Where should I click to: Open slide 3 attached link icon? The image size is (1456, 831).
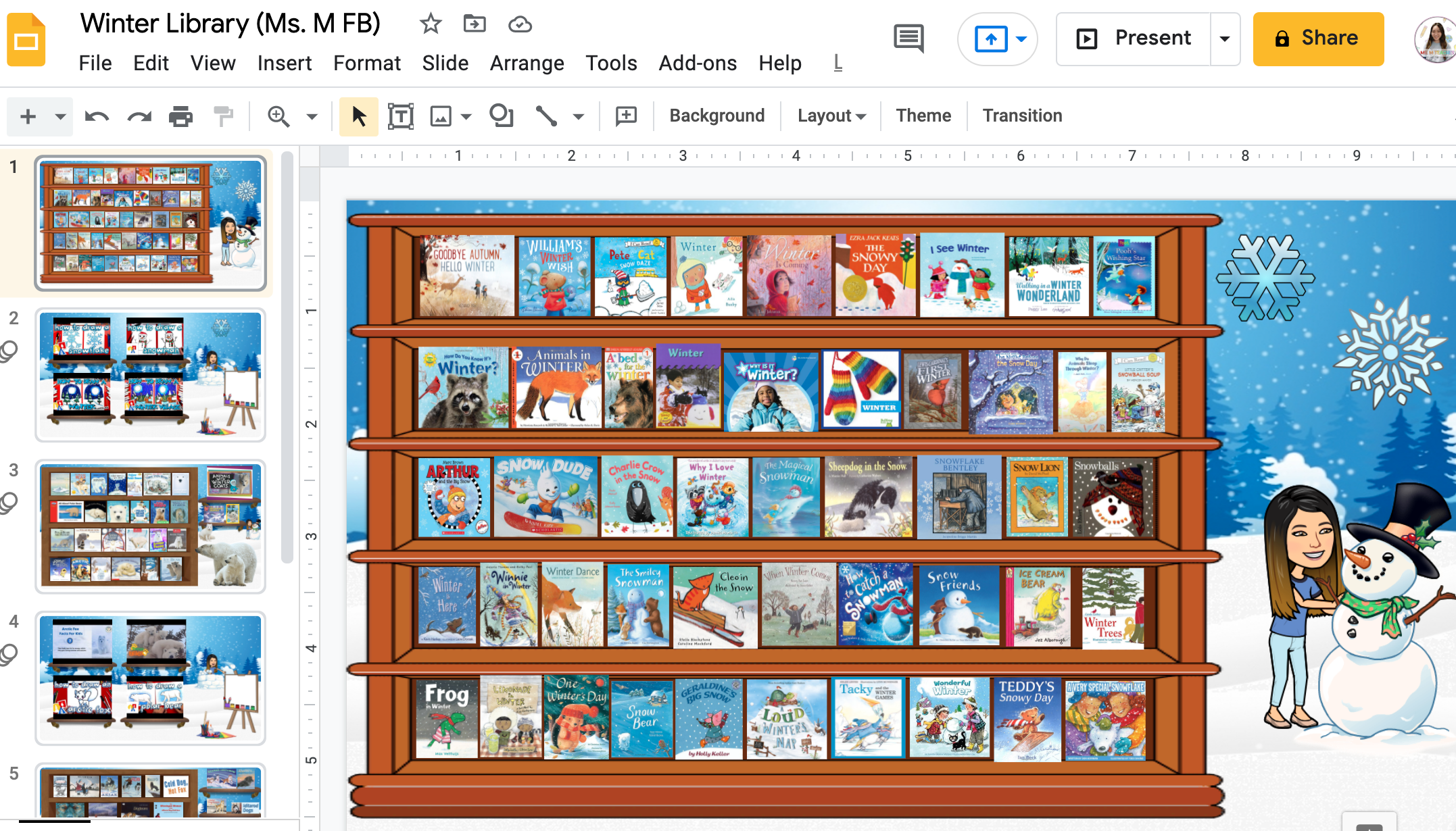pos(9,503)
